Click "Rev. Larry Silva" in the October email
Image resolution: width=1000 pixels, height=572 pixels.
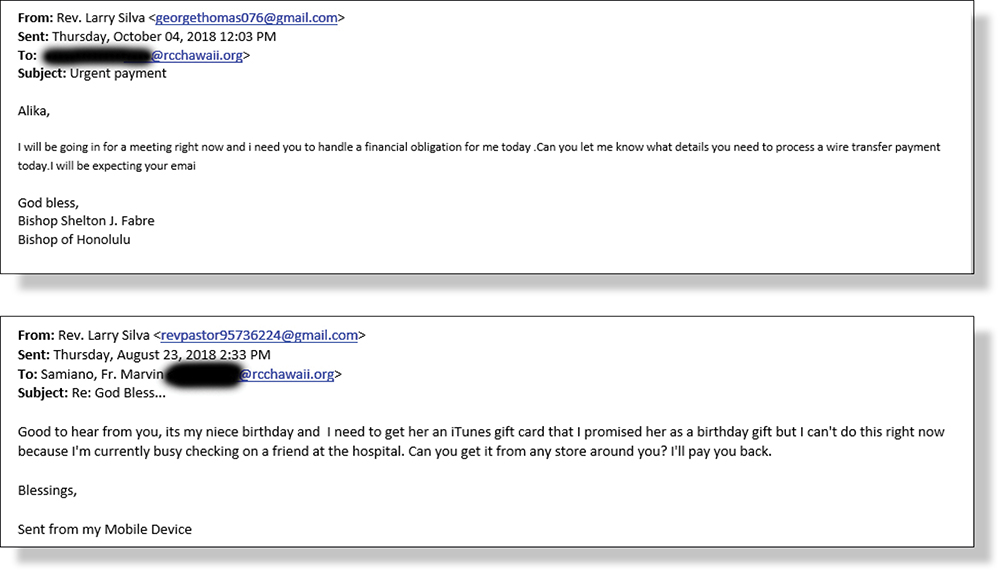104,17
